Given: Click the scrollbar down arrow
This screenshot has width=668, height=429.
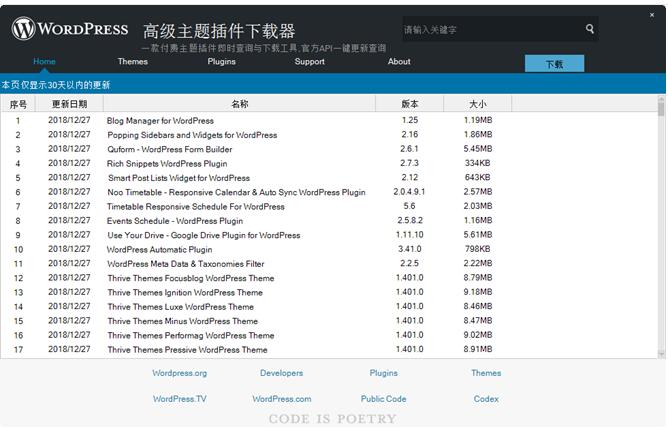Looking at the screenshot, I should [661, 354].
